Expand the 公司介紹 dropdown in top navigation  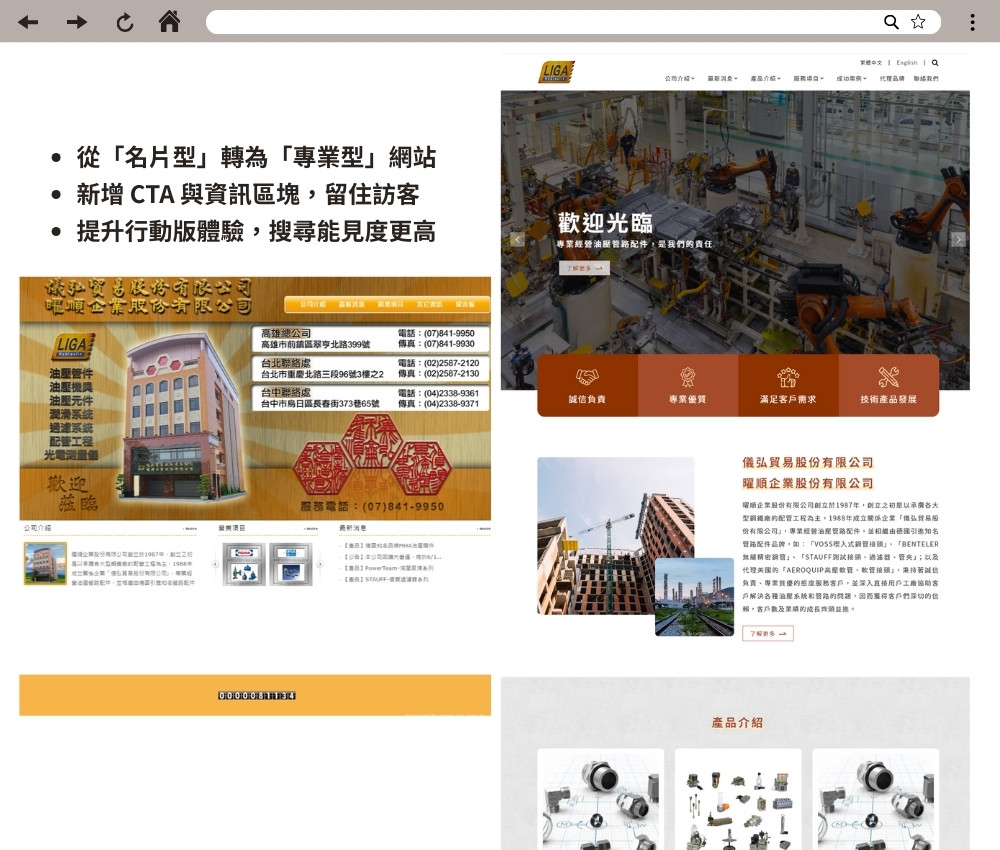(679, 78)
